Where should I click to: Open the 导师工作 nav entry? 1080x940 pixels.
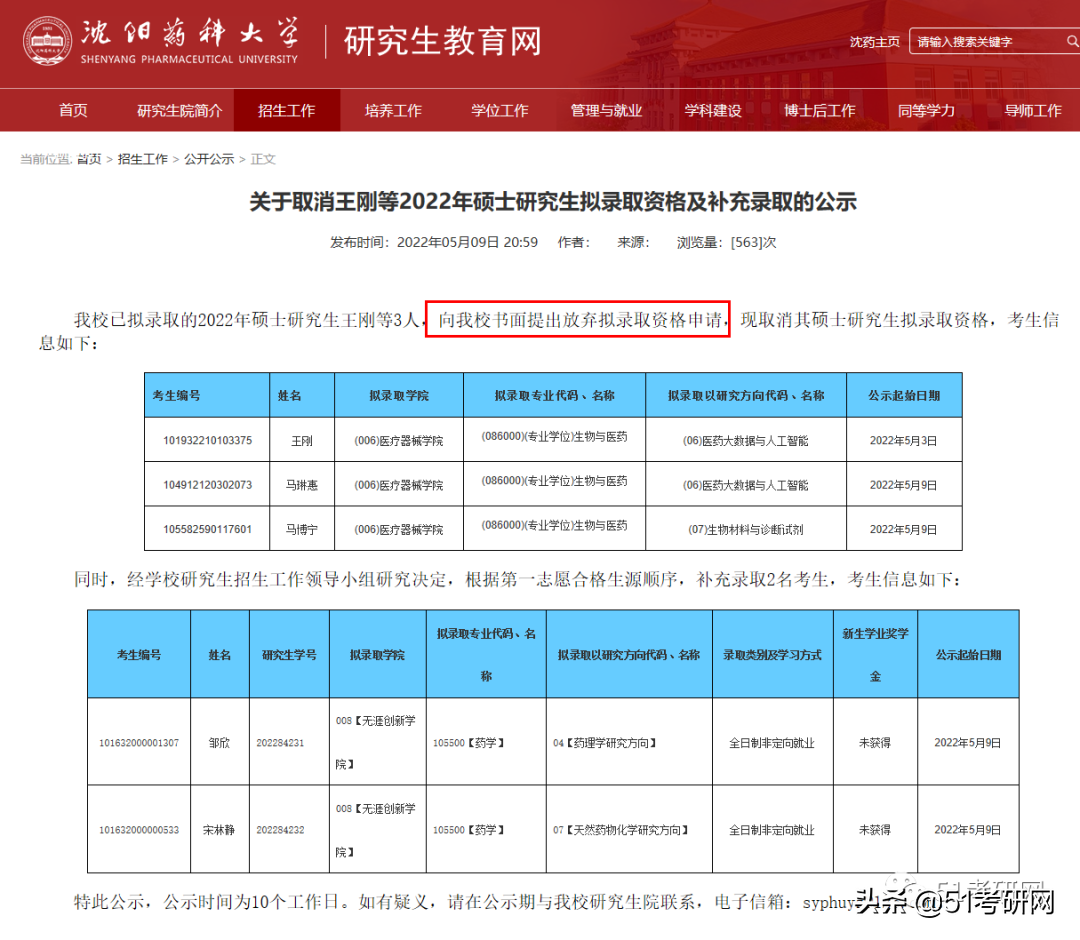click(1033, 110)
